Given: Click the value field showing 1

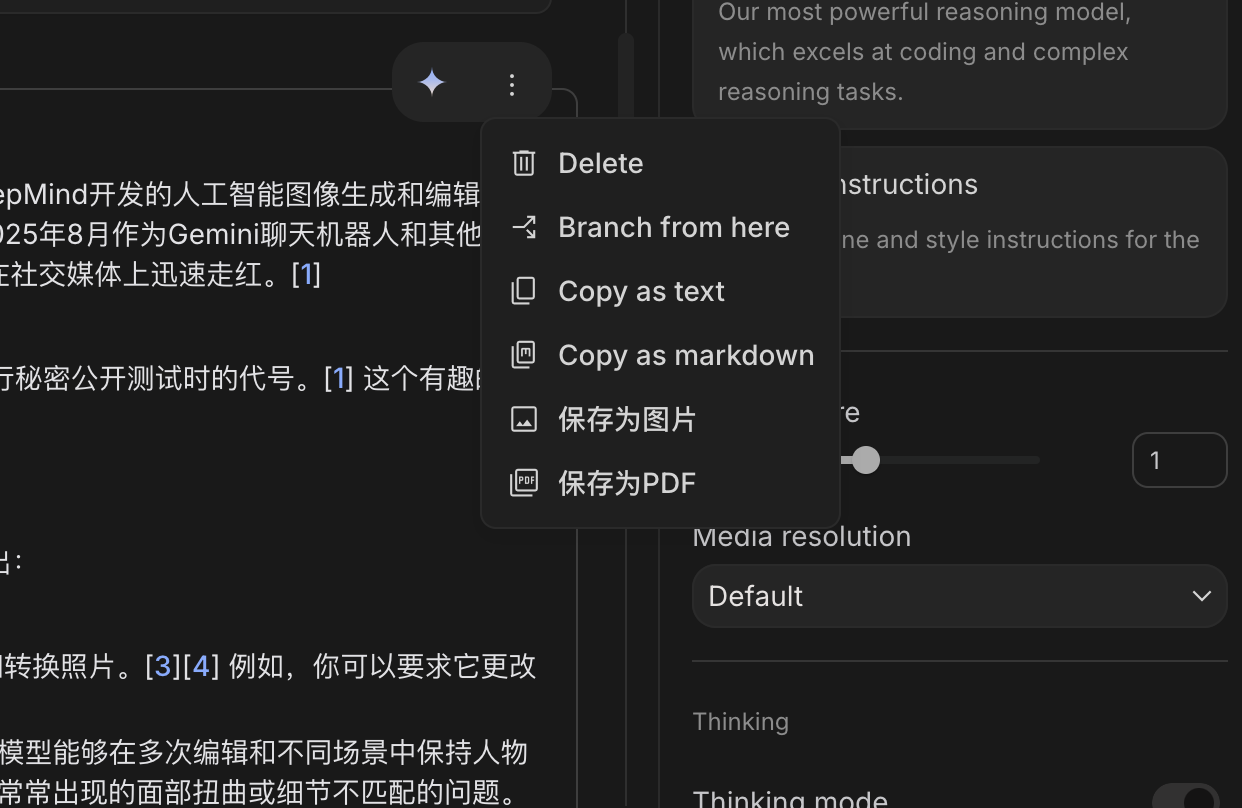Looking at the screenshot, I should [x=1180, y=460].
